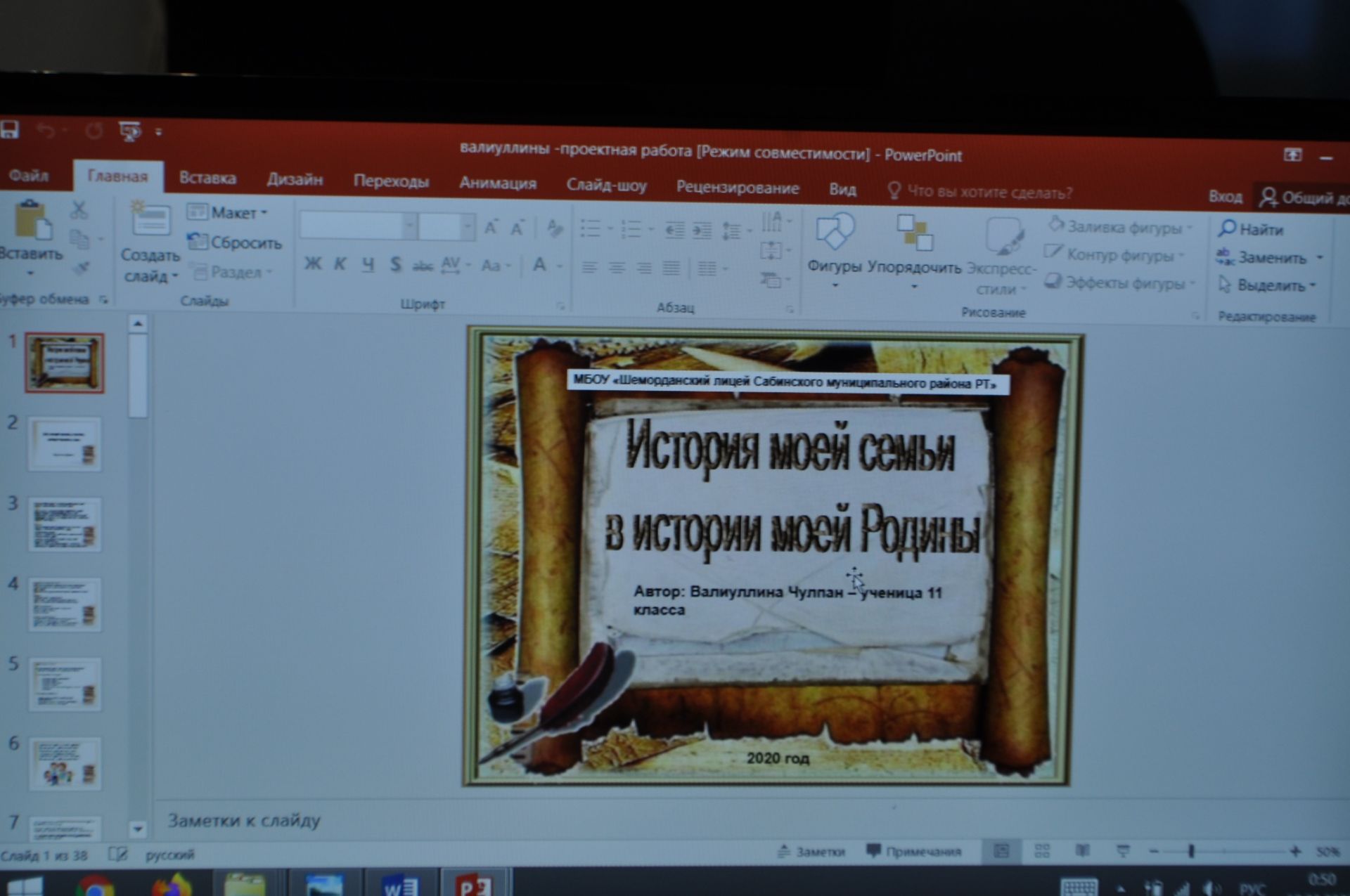
Task: Click the font color A icon
Action: (x=539, y=264)
